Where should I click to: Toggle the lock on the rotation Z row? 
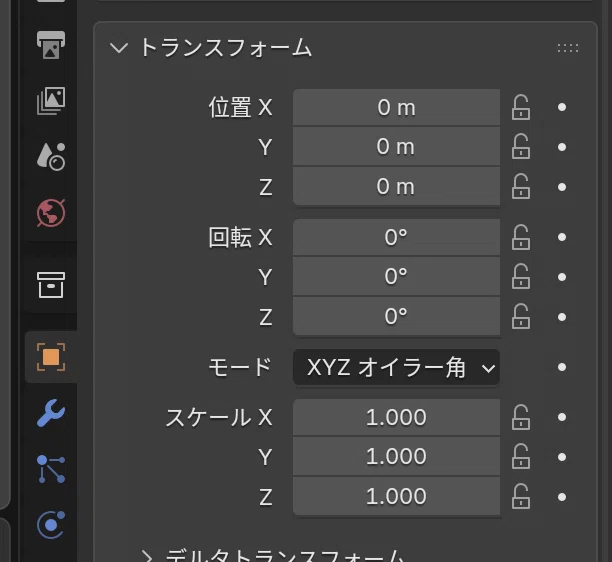[521, 317]
